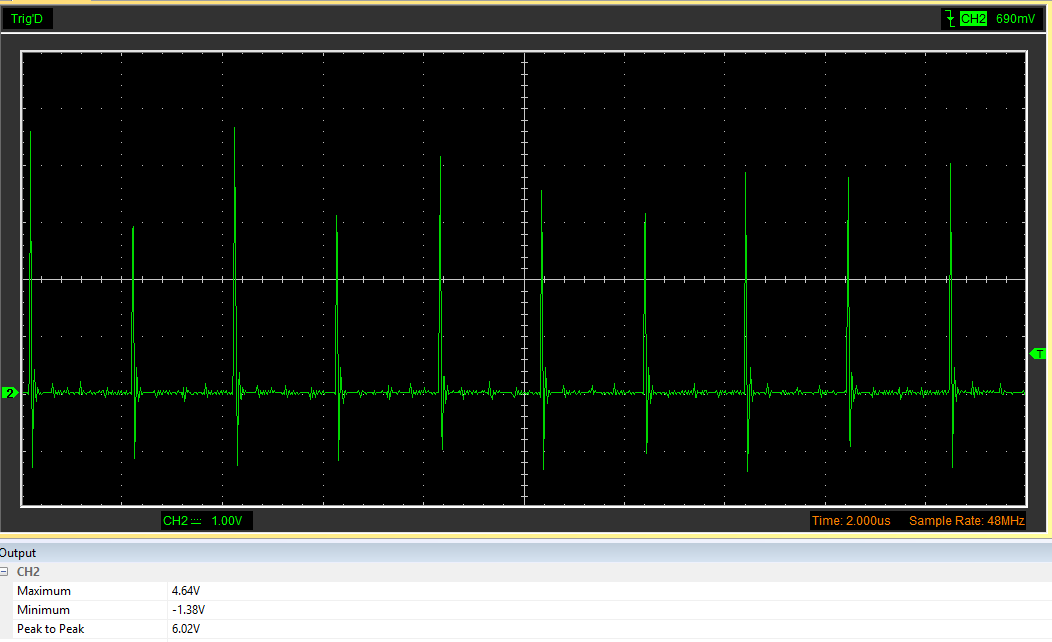Image resolution: width=1052 pixels, height=642 pixels.
Task: Click the trigger level T marker
Action: (1039, 354)
